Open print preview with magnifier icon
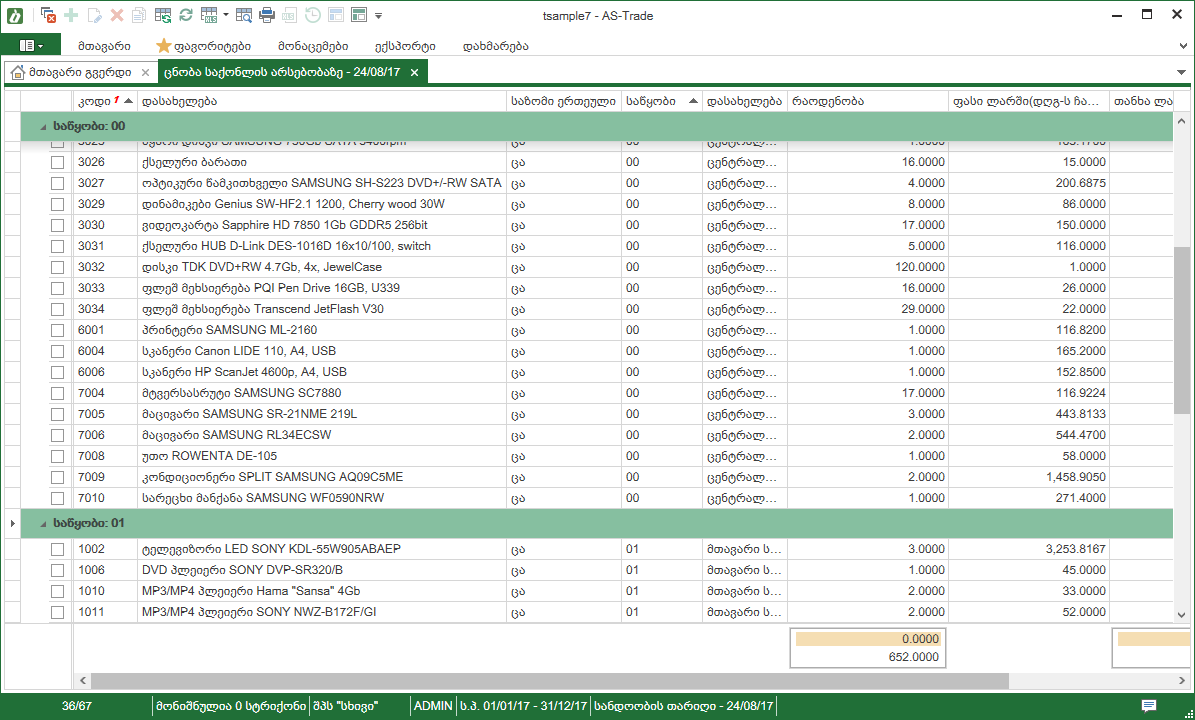 pyautogui.click(x=243, y=15)
